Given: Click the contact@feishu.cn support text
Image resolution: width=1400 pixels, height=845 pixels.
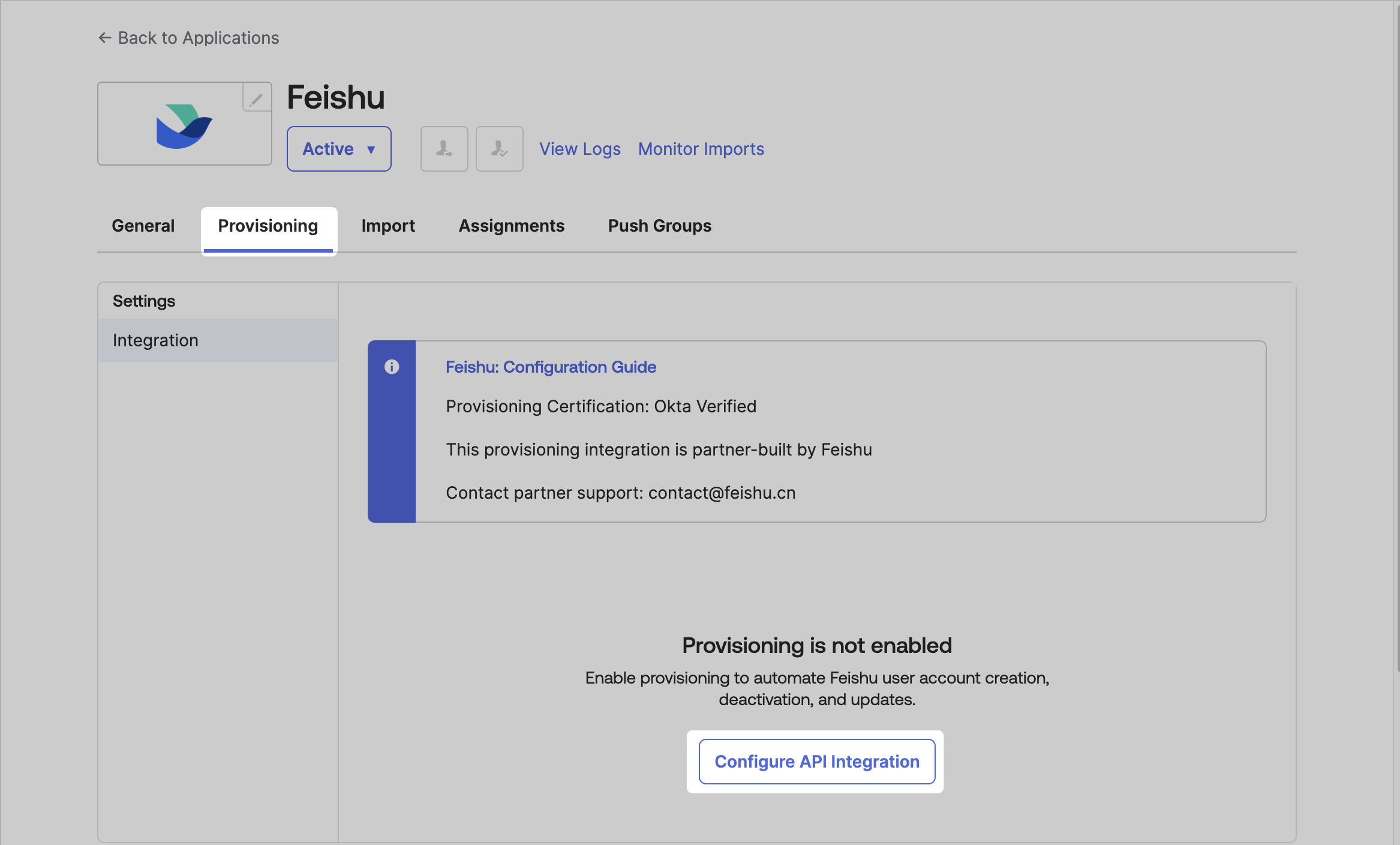Looking at the screenshot, I should point(722,493).
